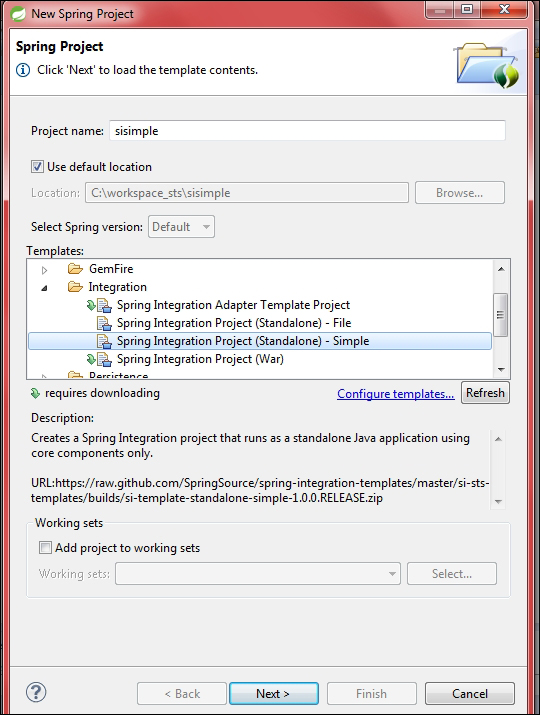Click download arrow icon beside Spring Integration Project (War)
The image size is (540, 715).
click(x=91, y=359)
